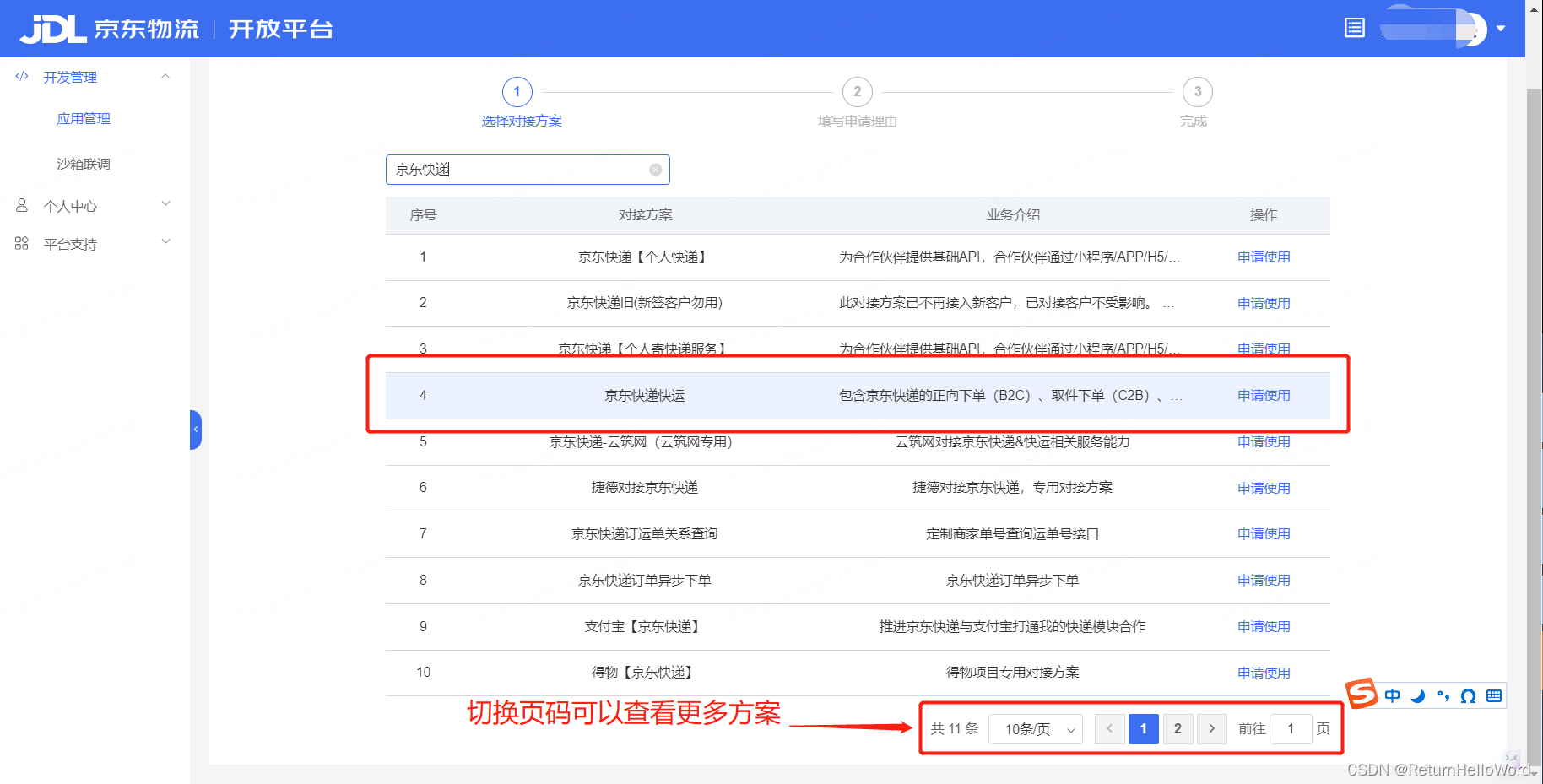Click the Sogou S input method icon
The height and width of the screenshot is (784, 1543).
click(x=1362, y=694)
